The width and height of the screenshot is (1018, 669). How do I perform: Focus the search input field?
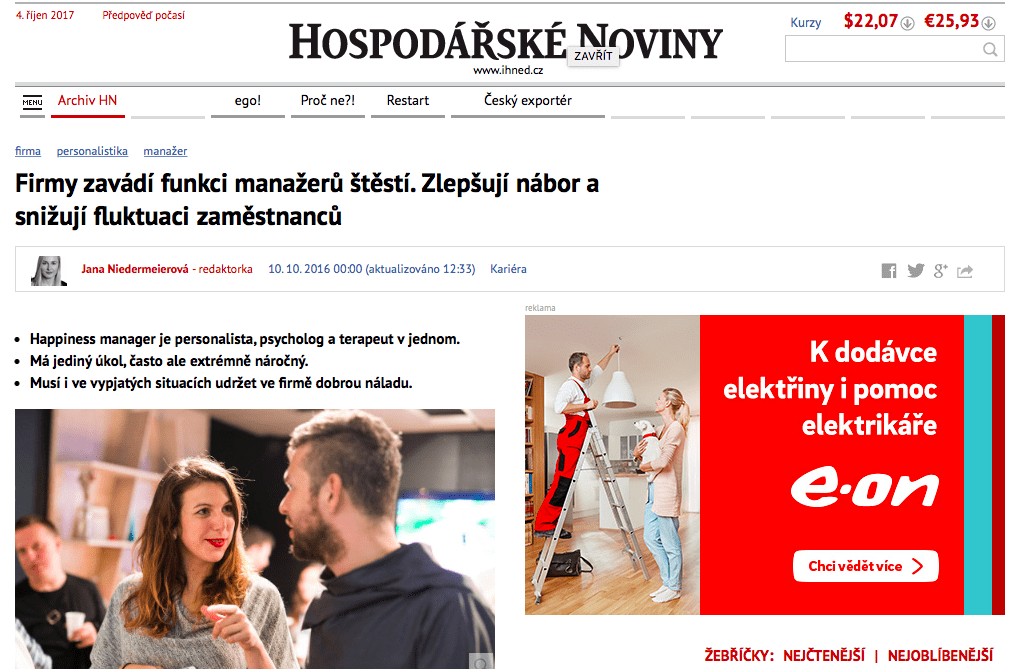[x=883, y=49]
